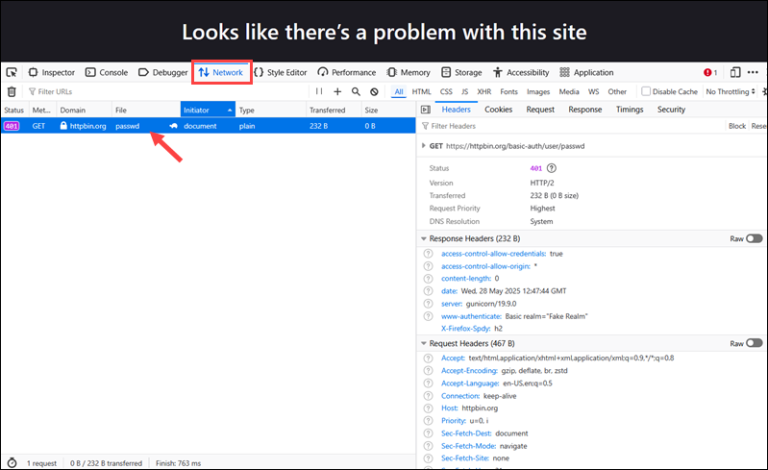Sort by the File column header
This screenshot has height=470, width=768.
(146, 110)
